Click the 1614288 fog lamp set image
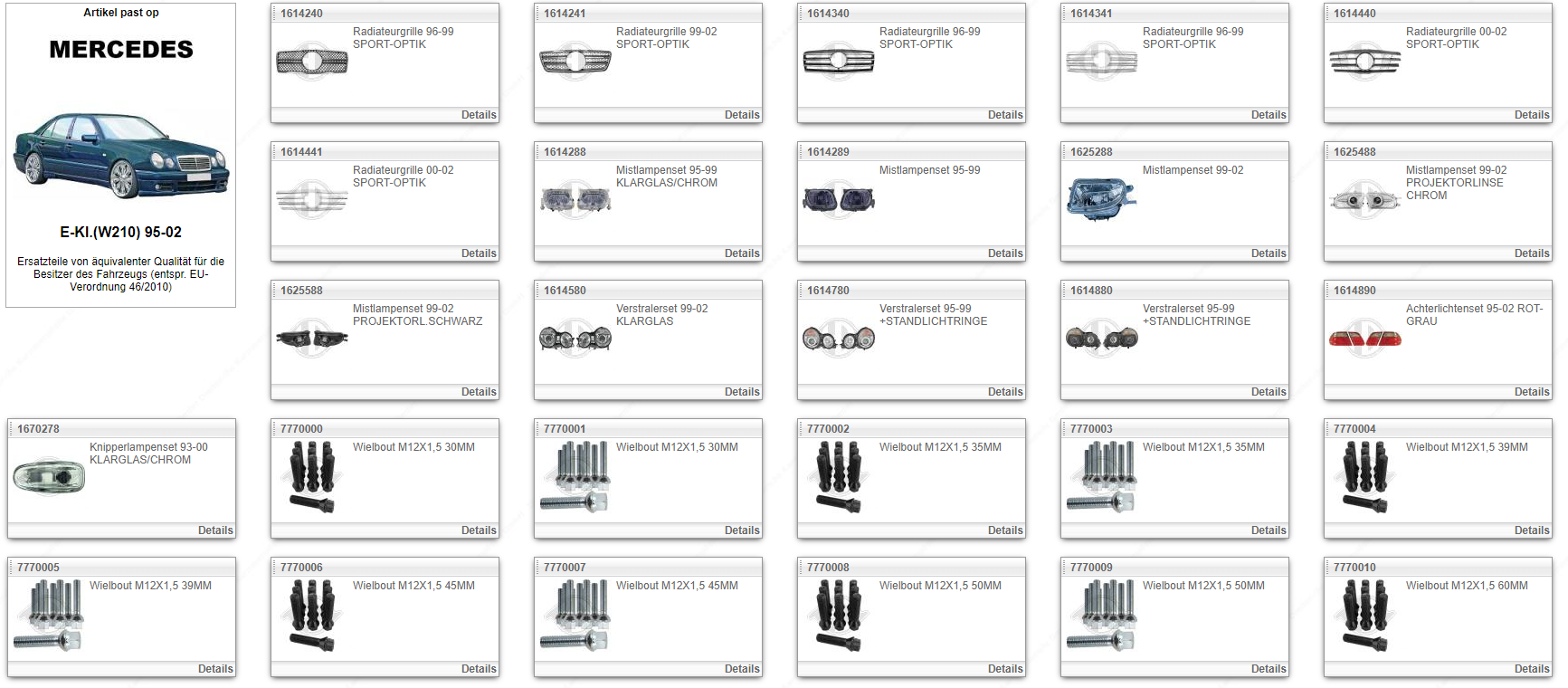The width and height of the screenshot is (1568, 688). click(575, 199)
